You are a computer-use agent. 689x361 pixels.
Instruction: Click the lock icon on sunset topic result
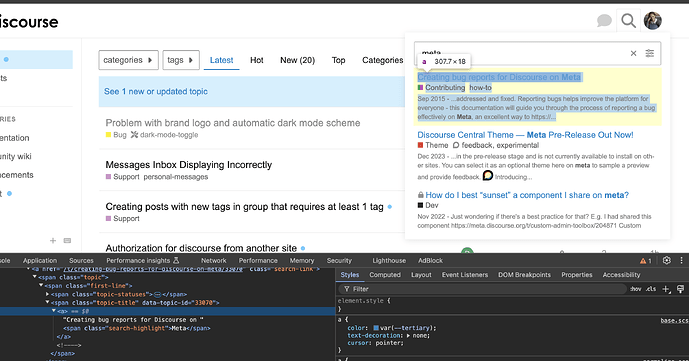click(x=421, y=195)
